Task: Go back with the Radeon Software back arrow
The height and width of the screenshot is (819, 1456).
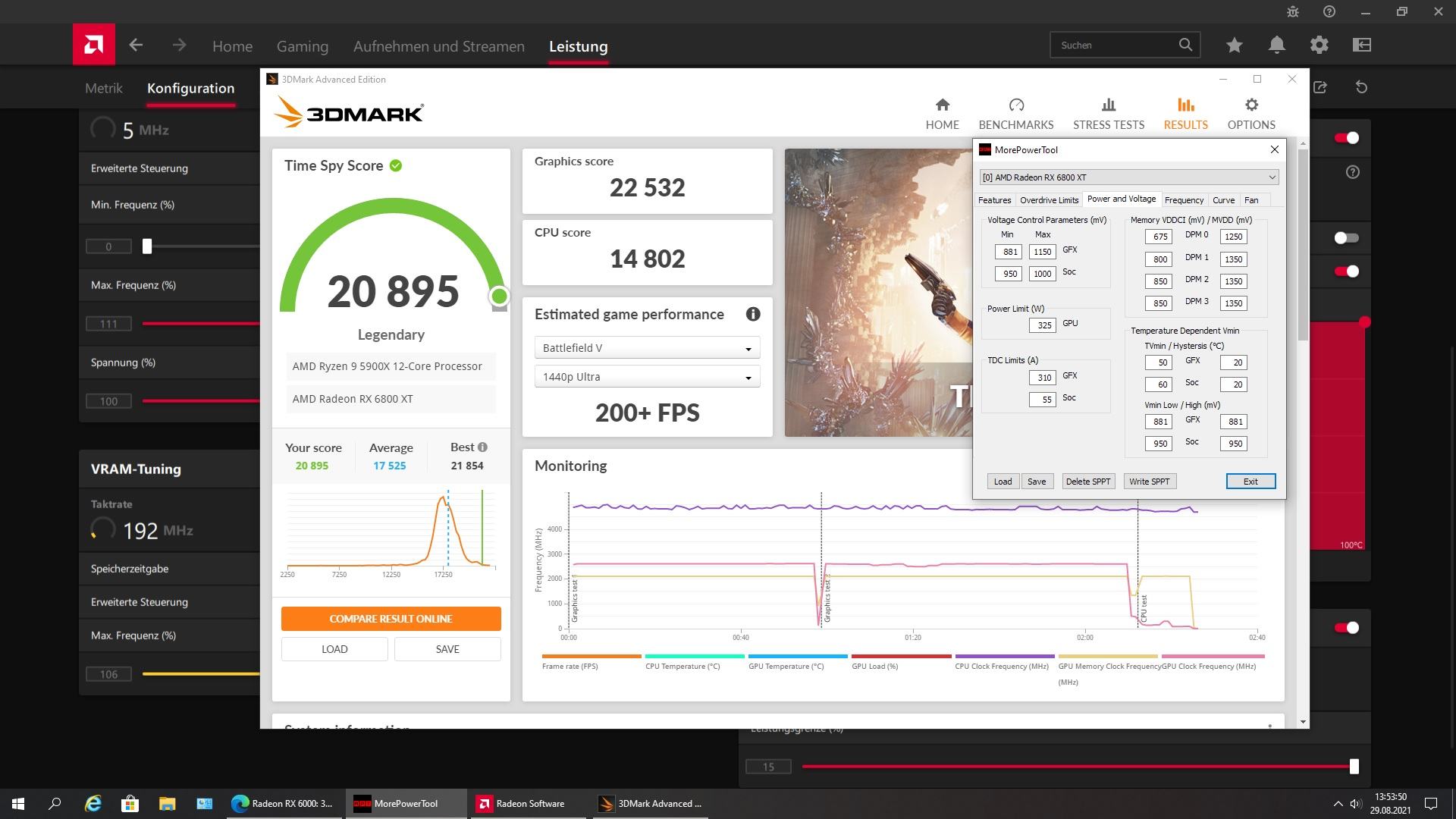Action: click(x=136, y=45)
